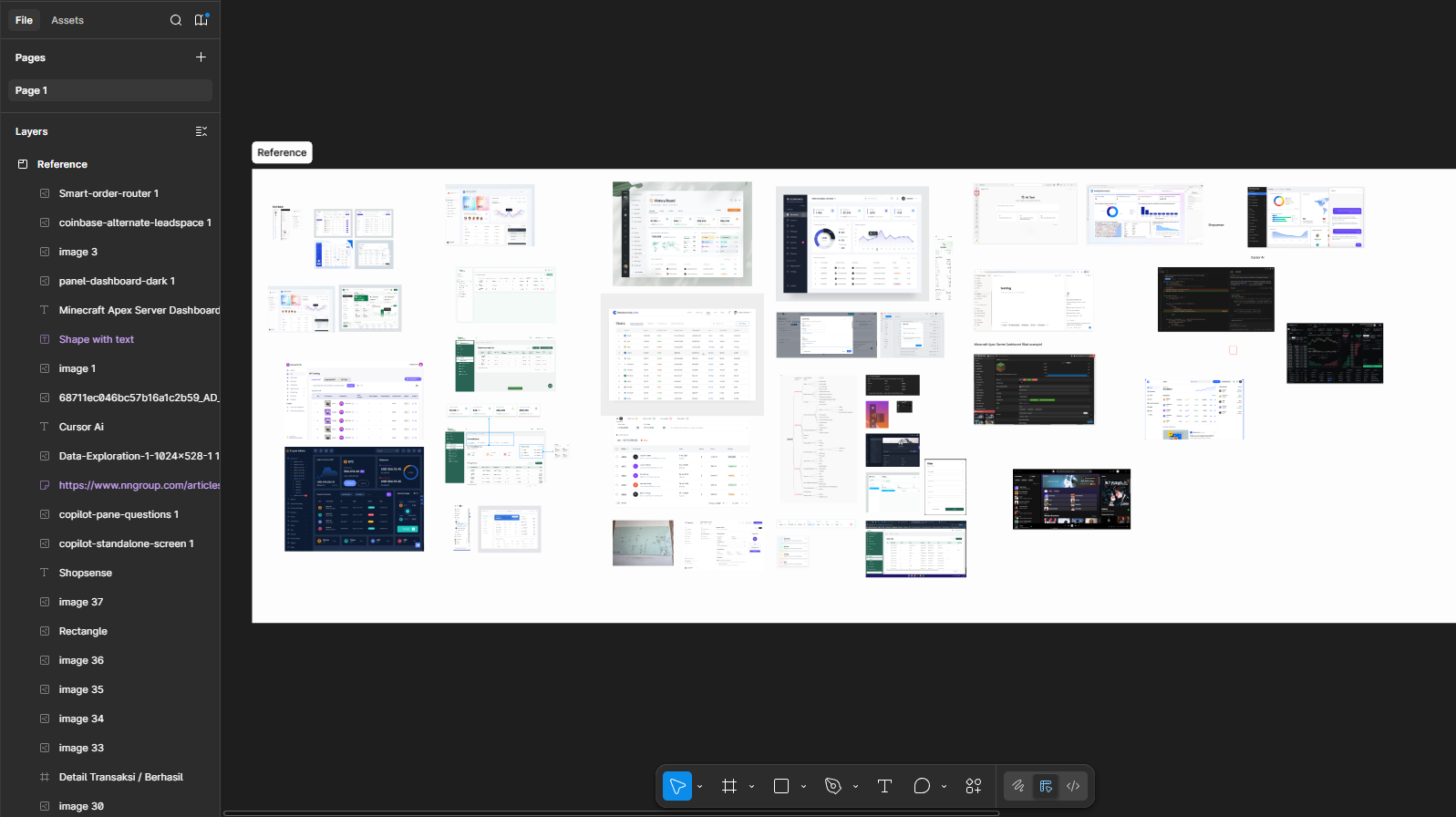The image size is (1456, 817).
Task: Select the Frame tool
Action: point(729,786)
